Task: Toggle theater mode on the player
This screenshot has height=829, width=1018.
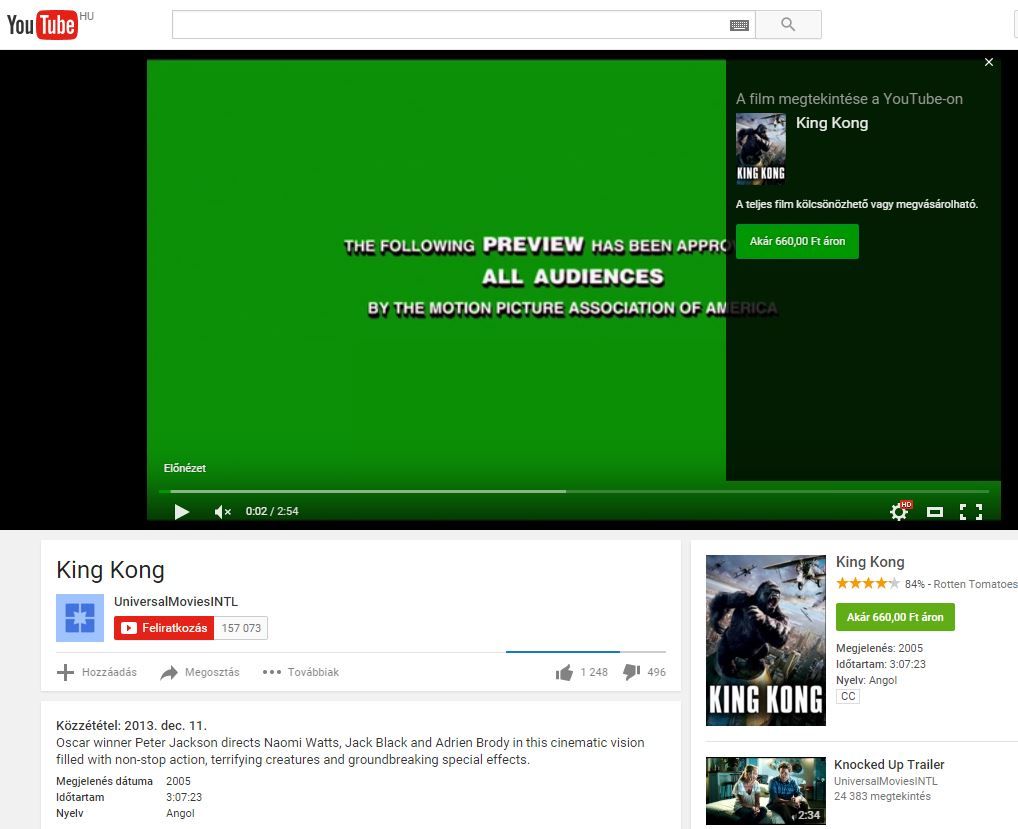Action: pyautogui.click(x=935, y=512)
